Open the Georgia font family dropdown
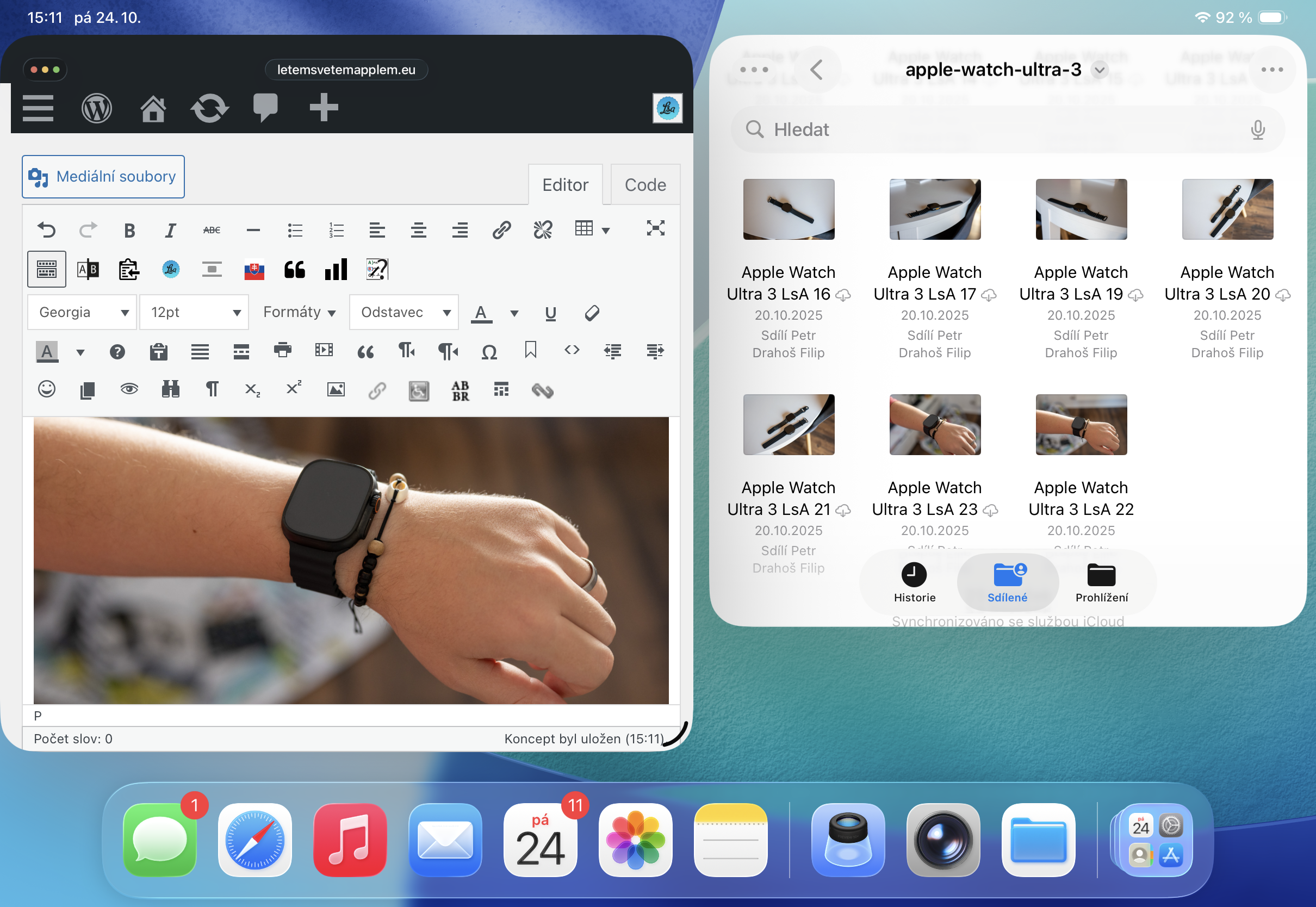 click(82, 312)
